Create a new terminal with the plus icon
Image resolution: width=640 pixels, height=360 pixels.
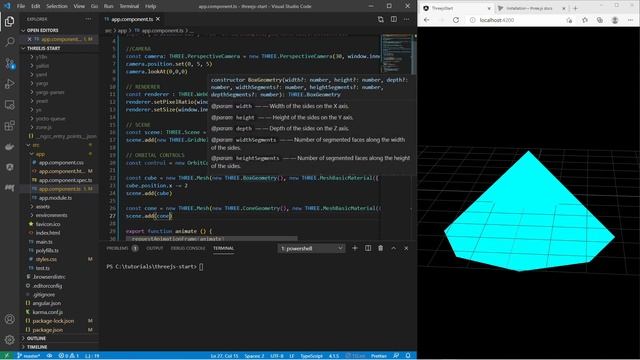(355, 248)
